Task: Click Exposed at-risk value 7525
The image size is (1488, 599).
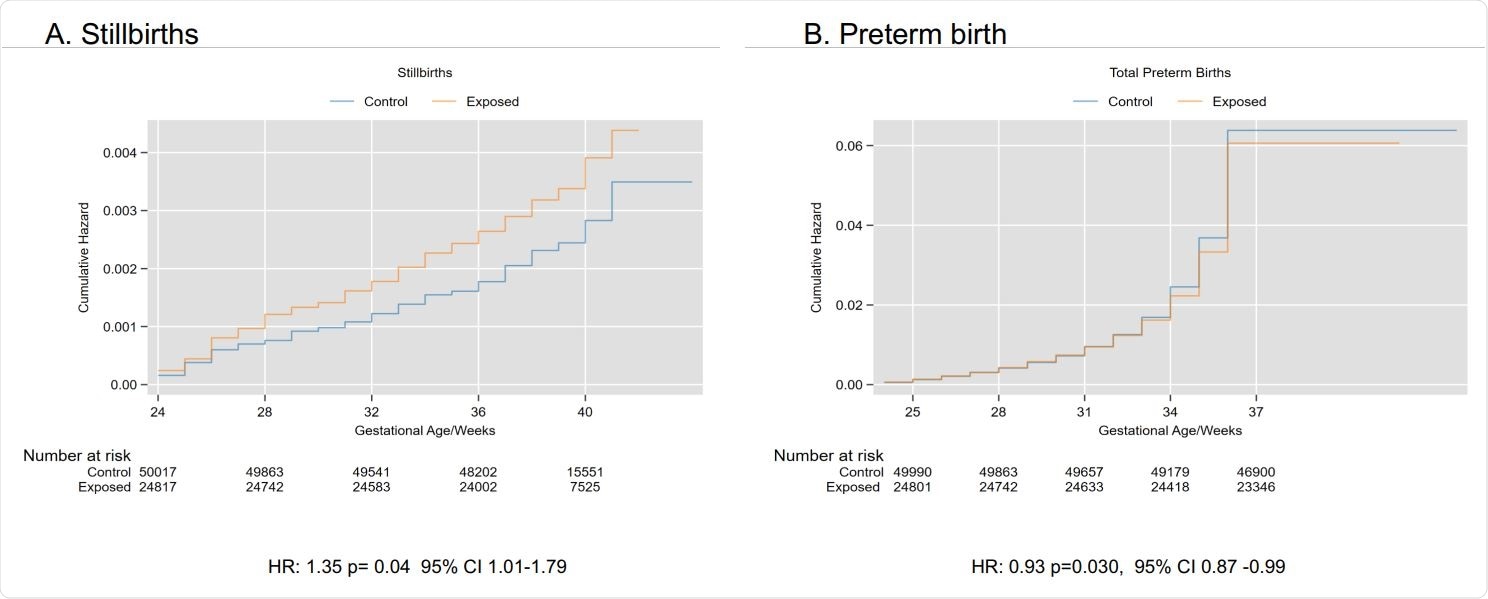Action: coord(585,487)
